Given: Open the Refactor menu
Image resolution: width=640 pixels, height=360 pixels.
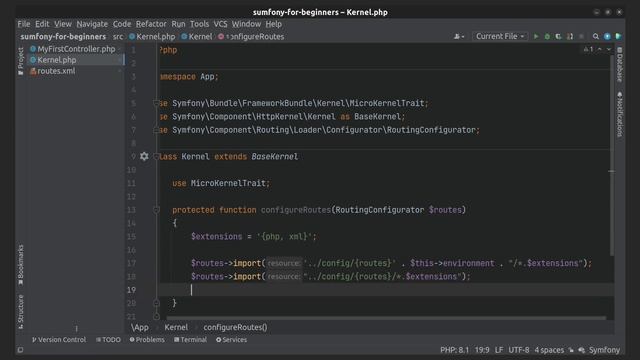Looking at the screenshot, I should tap(151, 24).
